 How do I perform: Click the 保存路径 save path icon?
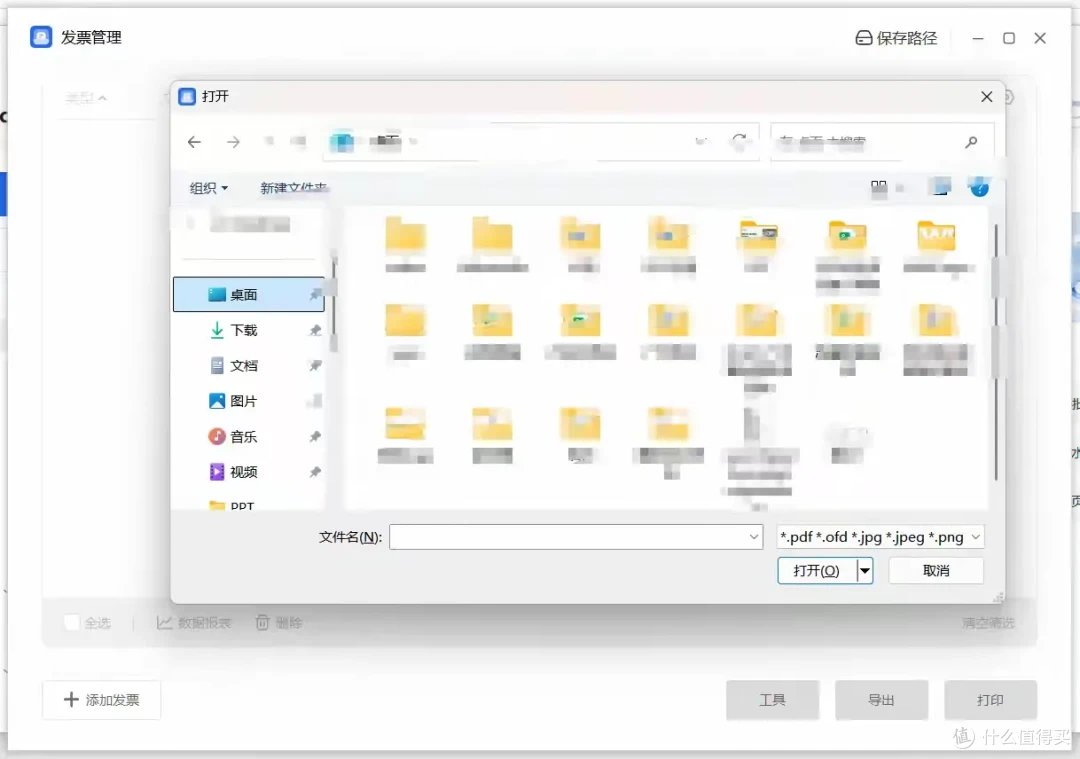point(863,38)
